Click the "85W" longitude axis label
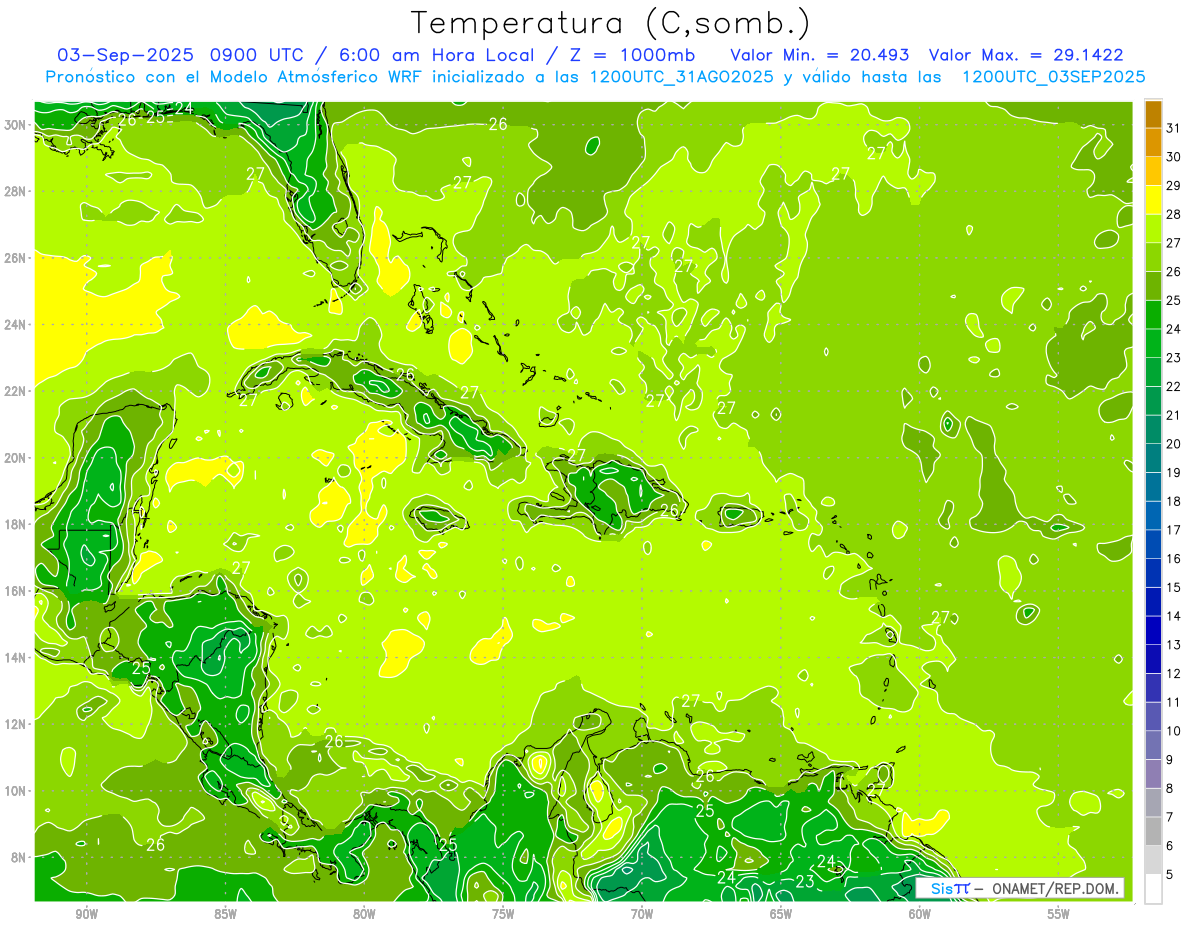The height and width of the screenshot is (927, 1200). pos(226,914)
